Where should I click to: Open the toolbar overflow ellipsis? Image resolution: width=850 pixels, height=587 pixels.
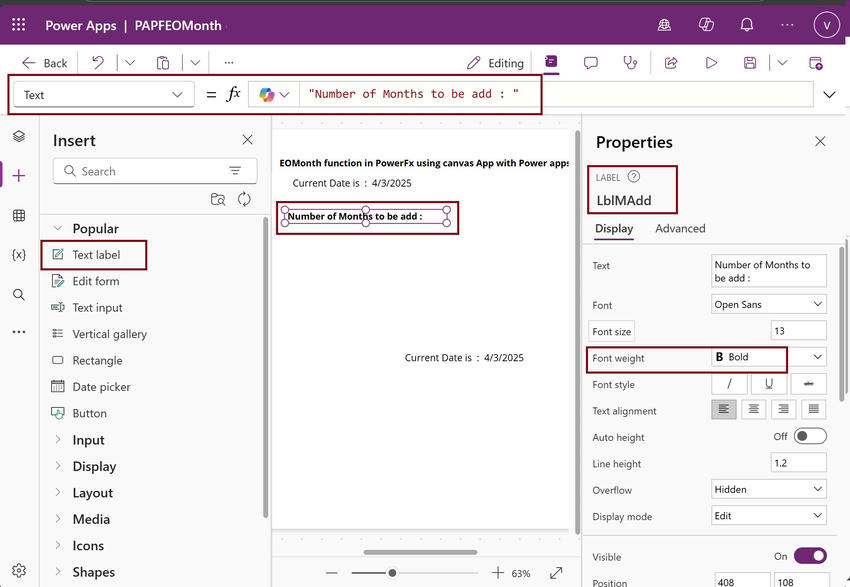point(229,63)
